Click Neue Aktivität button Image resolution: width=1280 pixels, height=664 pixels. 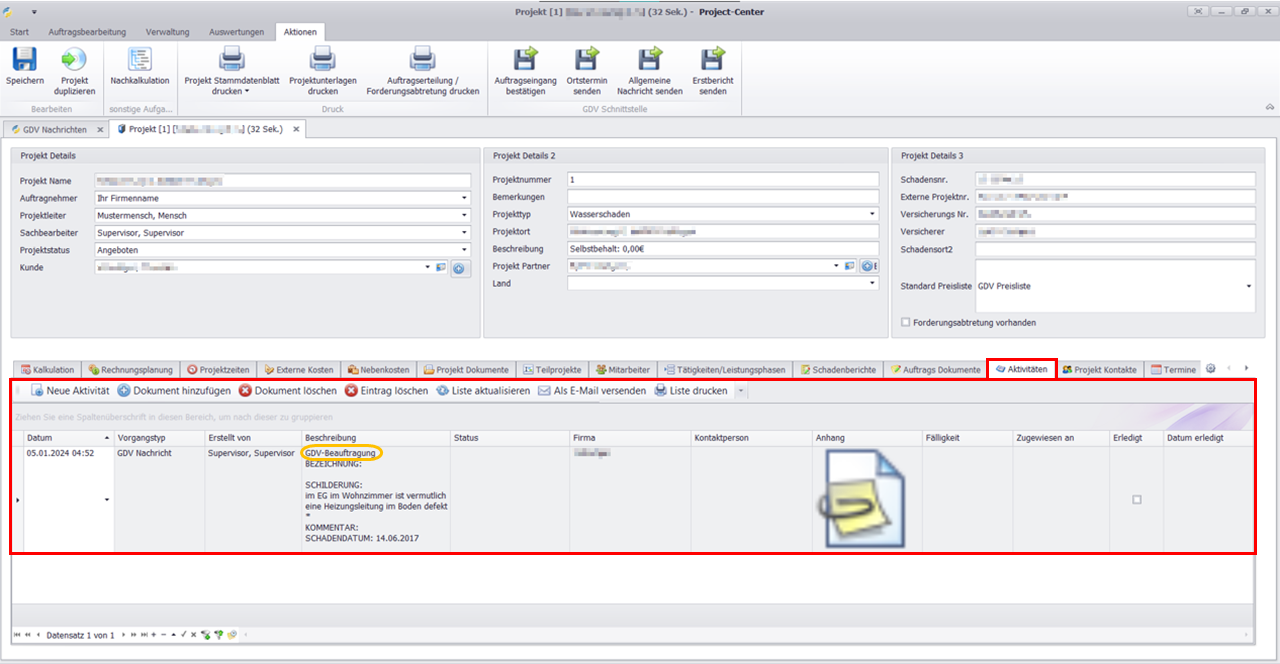point(70,391)
